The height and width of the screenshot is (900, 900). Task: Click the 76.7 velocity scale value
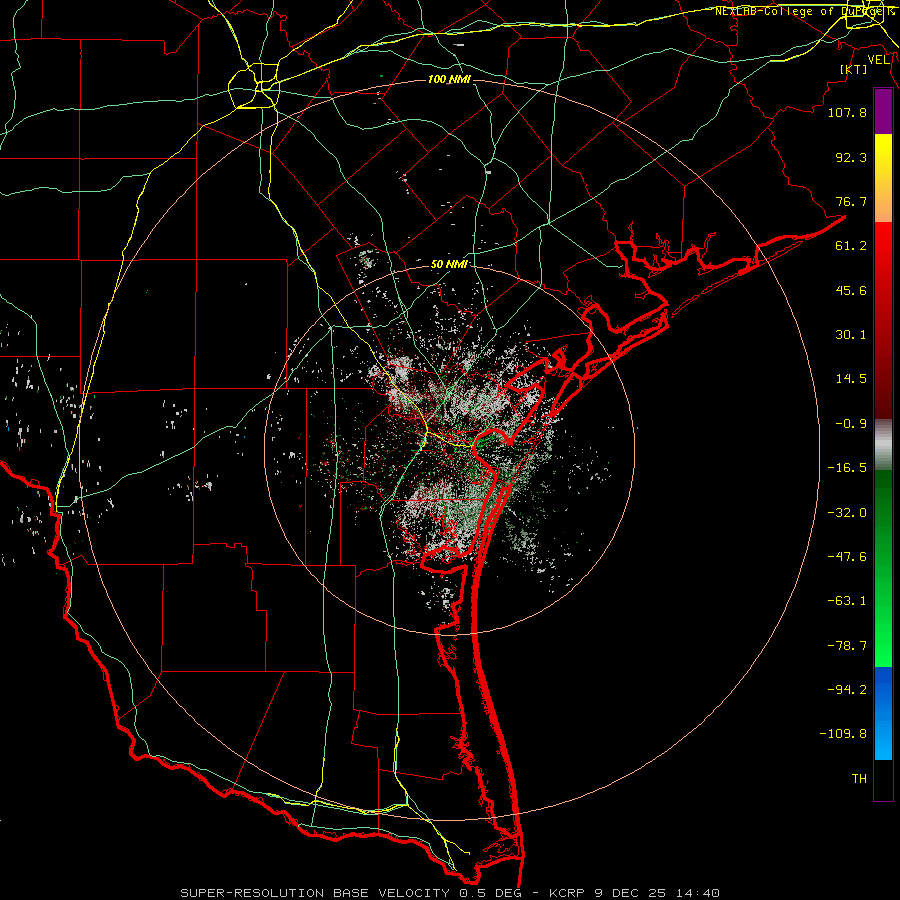click(851, 201)
